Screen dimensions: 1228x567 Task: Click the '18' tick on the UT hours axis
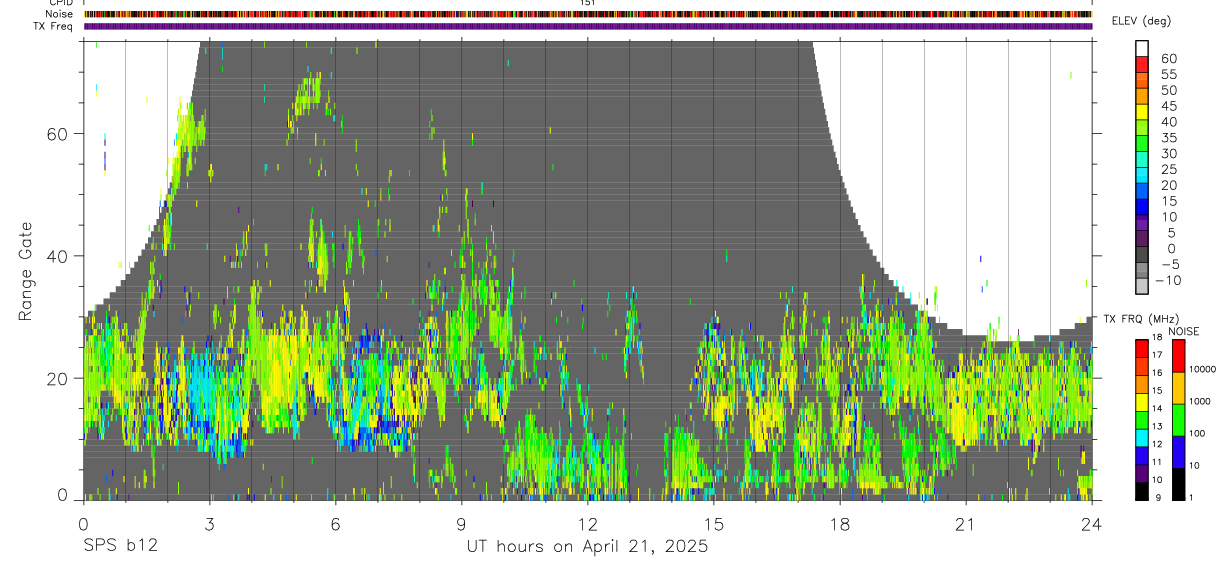840,523
